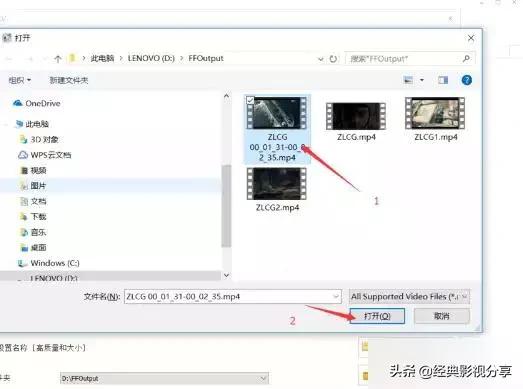Open the 组织 menu
The height and width of the screenshot is (389, 523).
tap(19, 80)
